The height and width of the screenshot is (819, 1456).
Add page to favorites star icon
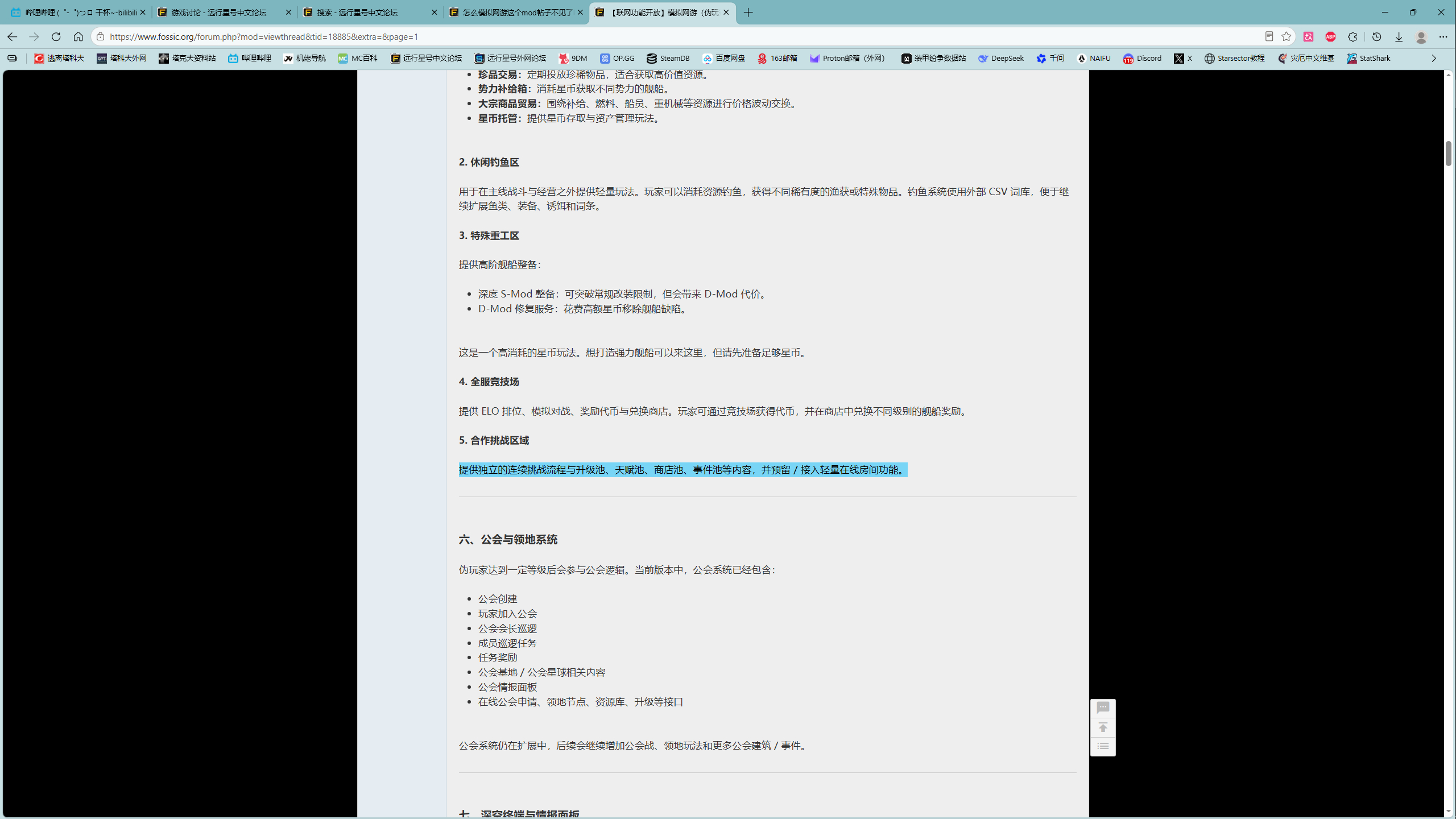(x=1287, y=37)
